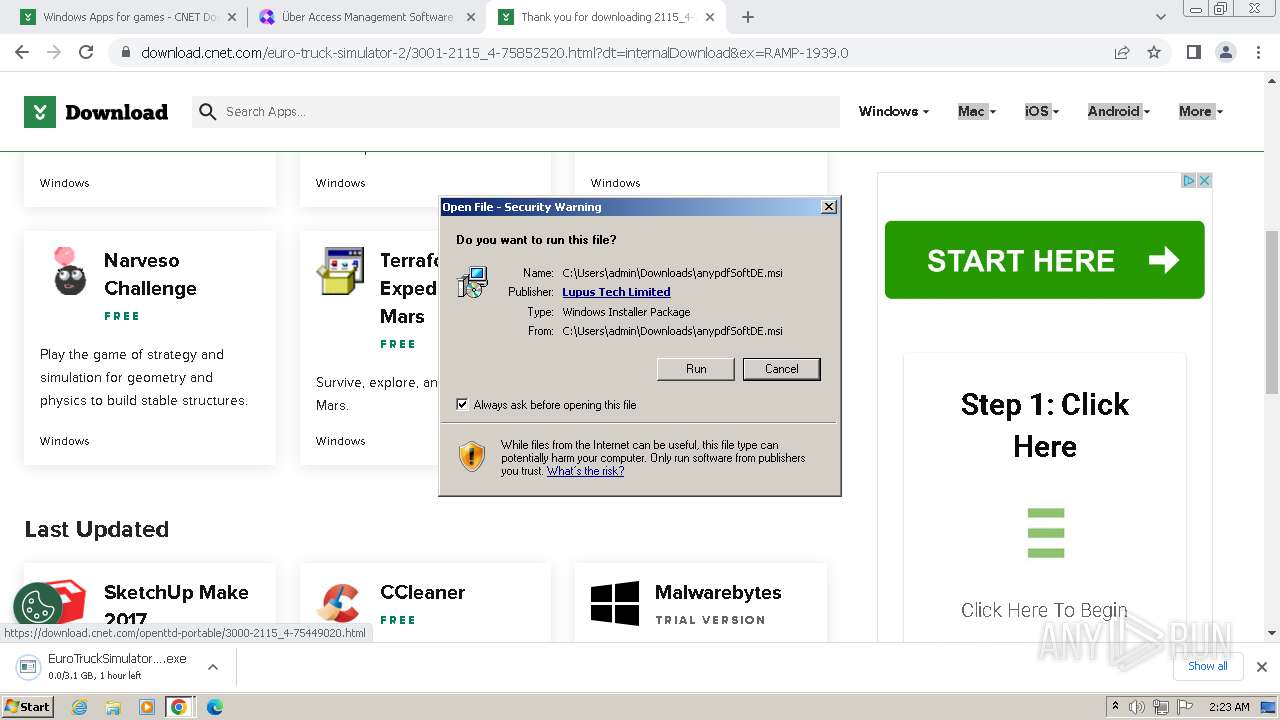Bookmark this page with the star icon
This screenshot has width=1280, height=720.
1154,52
